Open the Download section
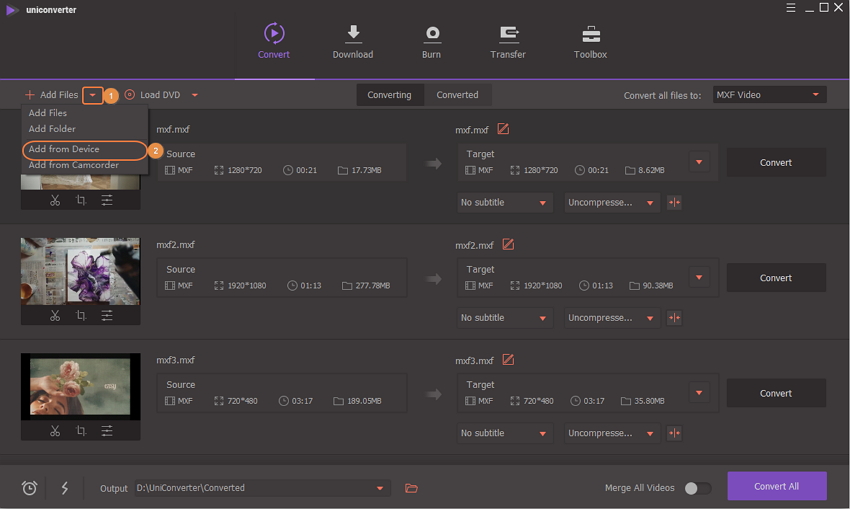Image resolution: width=850 pixels, height=509 pixels. 353,41
